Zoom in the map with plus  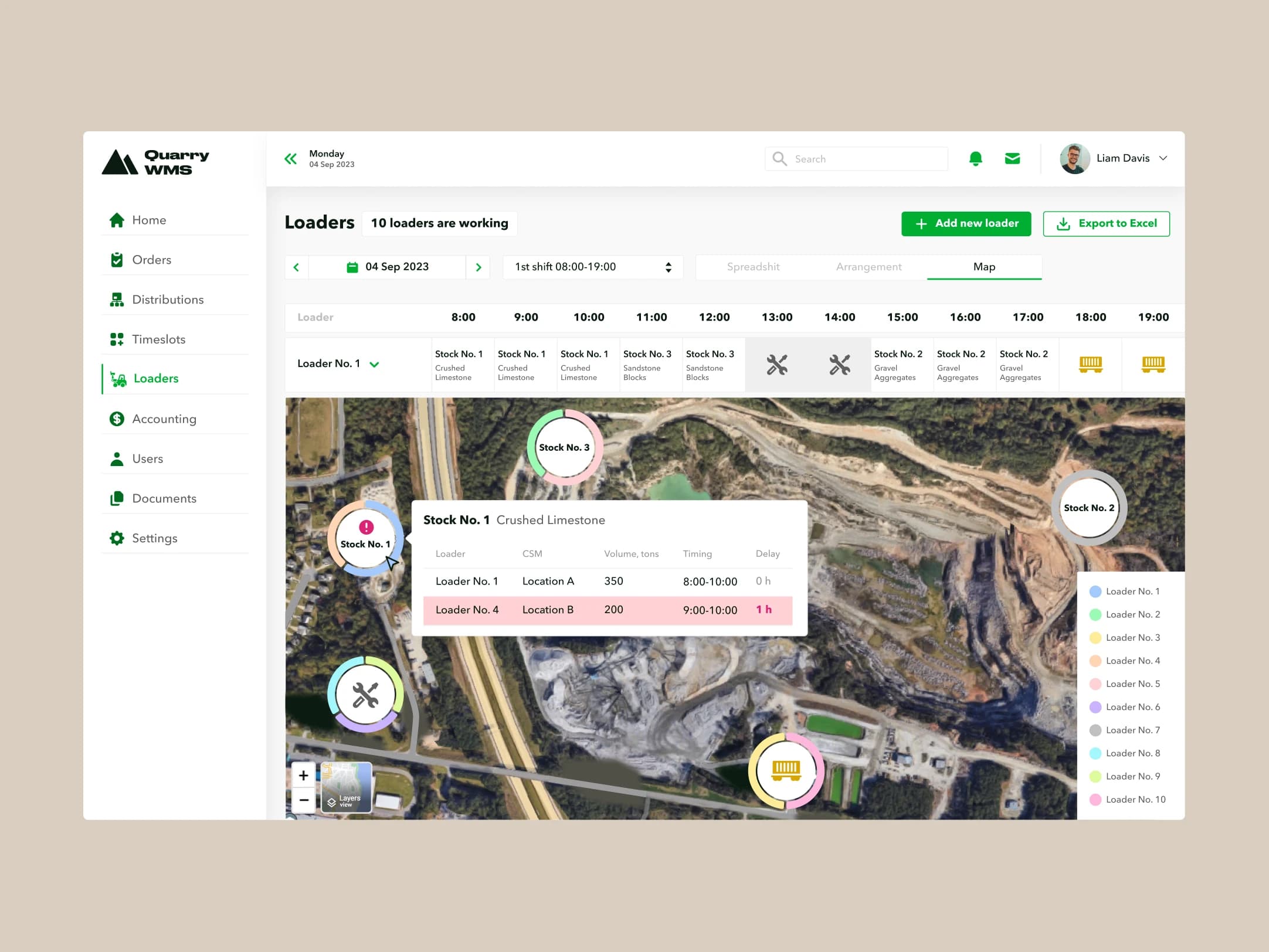(303, 776)
